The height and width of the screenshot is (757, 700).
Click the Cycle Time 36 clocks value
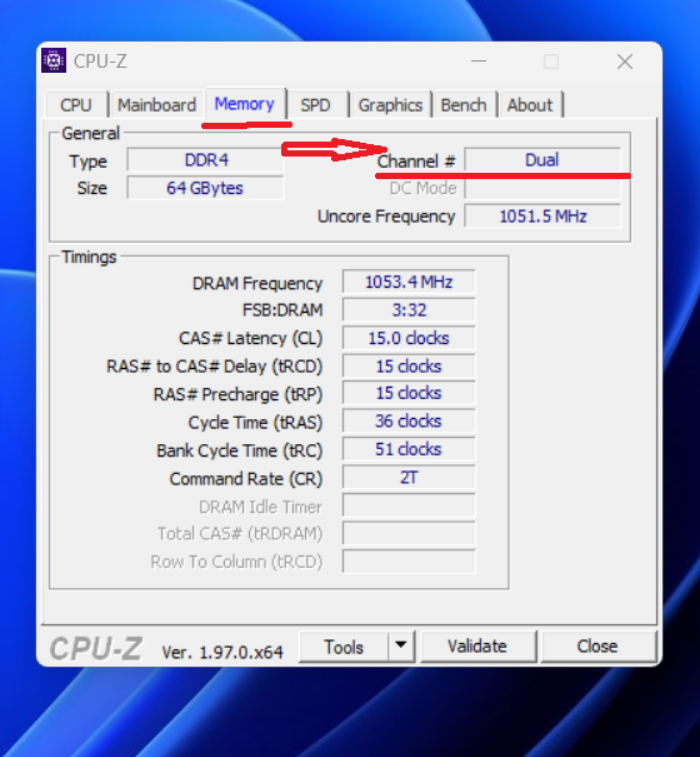(409, 421)
